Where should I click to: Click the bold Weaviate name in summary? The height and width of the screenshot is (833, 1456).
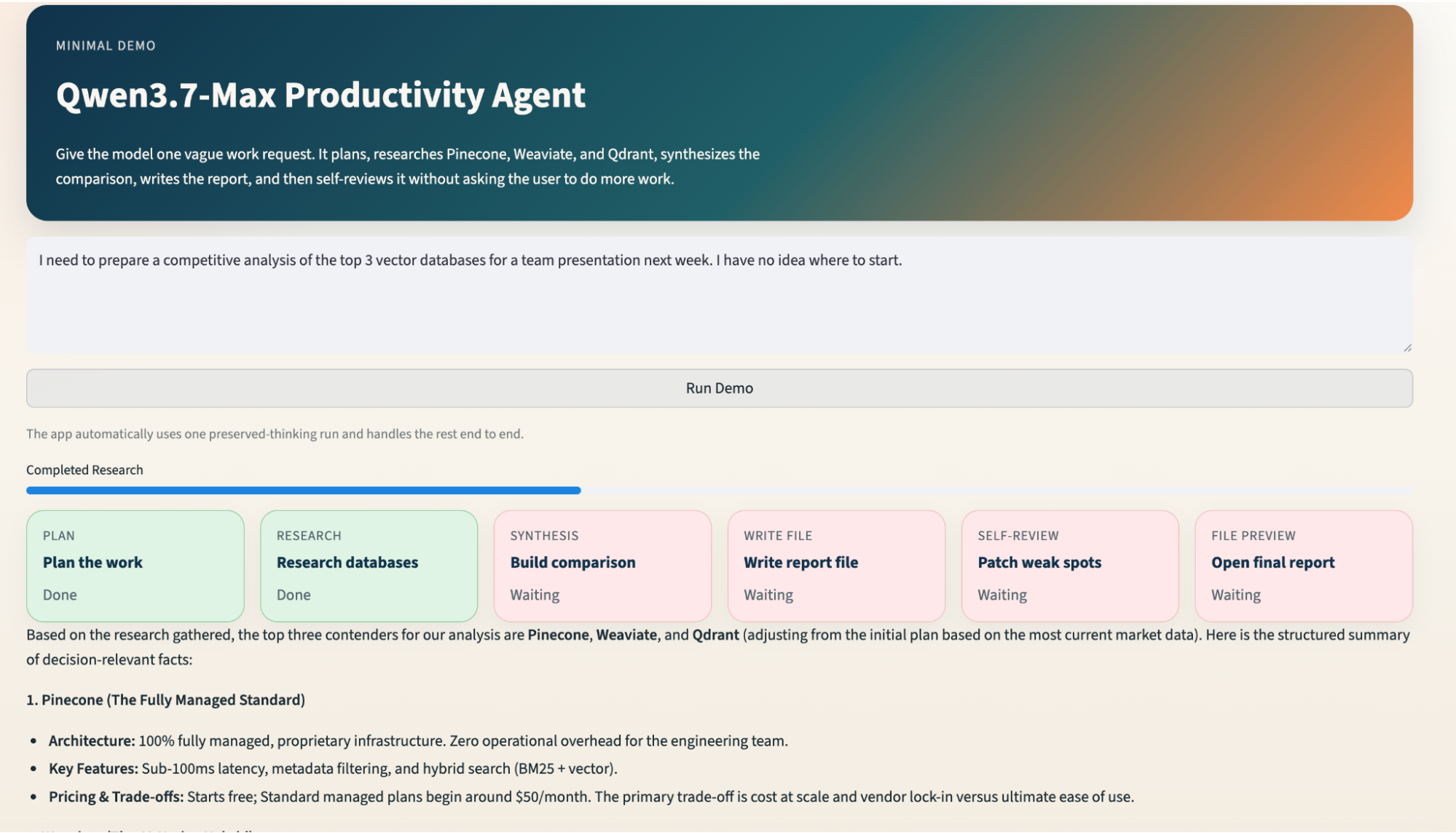626,635
